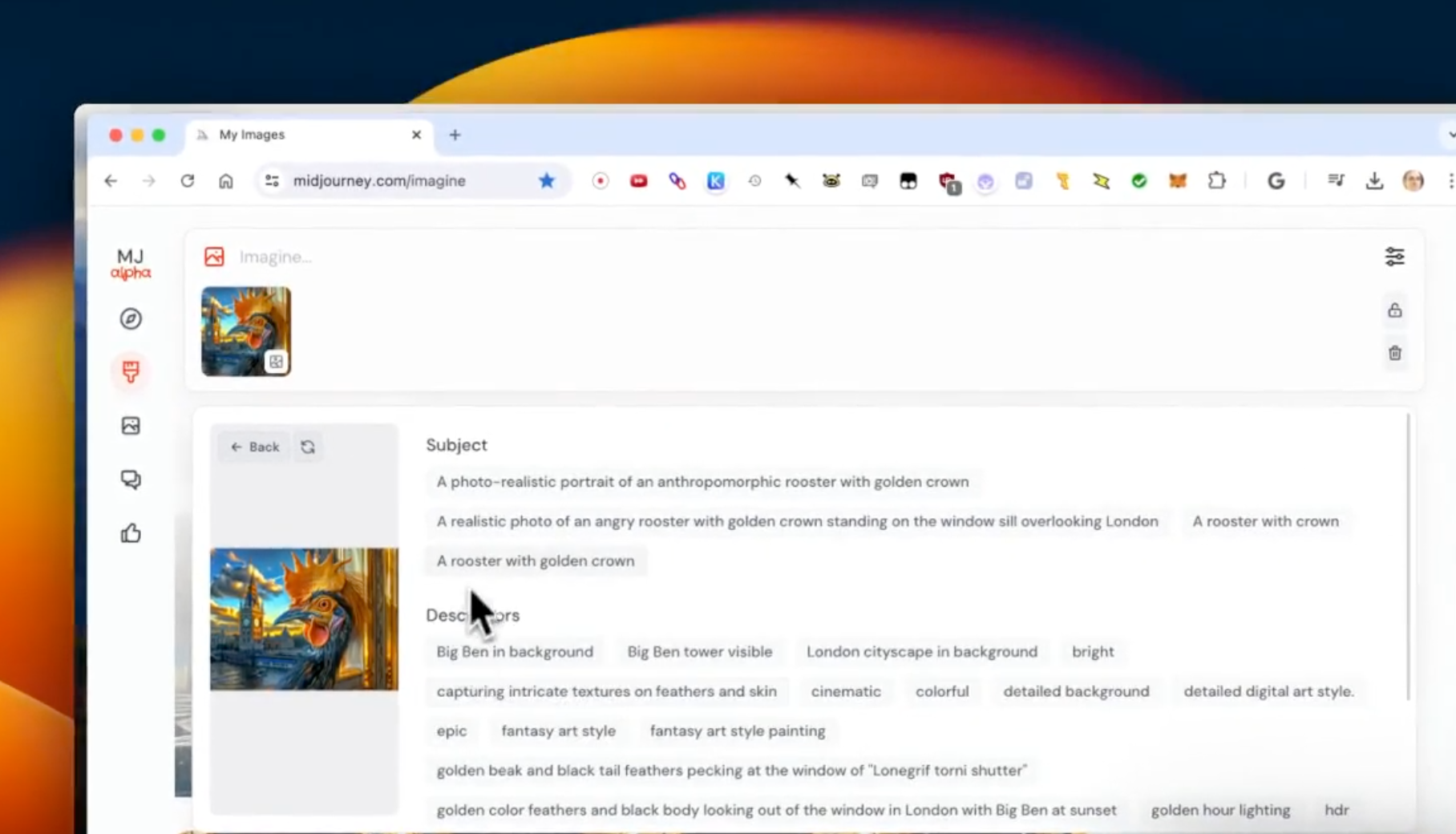Image resolution: width=1456 pixels, height=834 pixels.
Task: Open a new browser tab with plus
Action: (455, 135)
